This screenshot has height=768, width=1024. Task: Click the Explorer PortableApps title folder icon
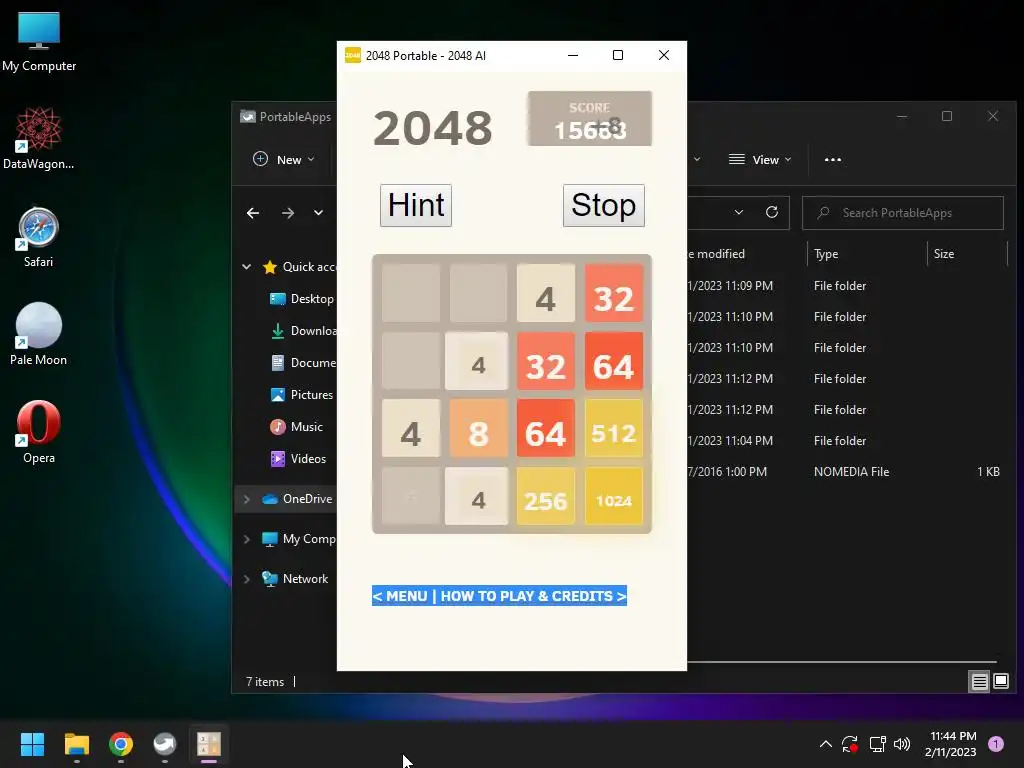tap(248, 117)
